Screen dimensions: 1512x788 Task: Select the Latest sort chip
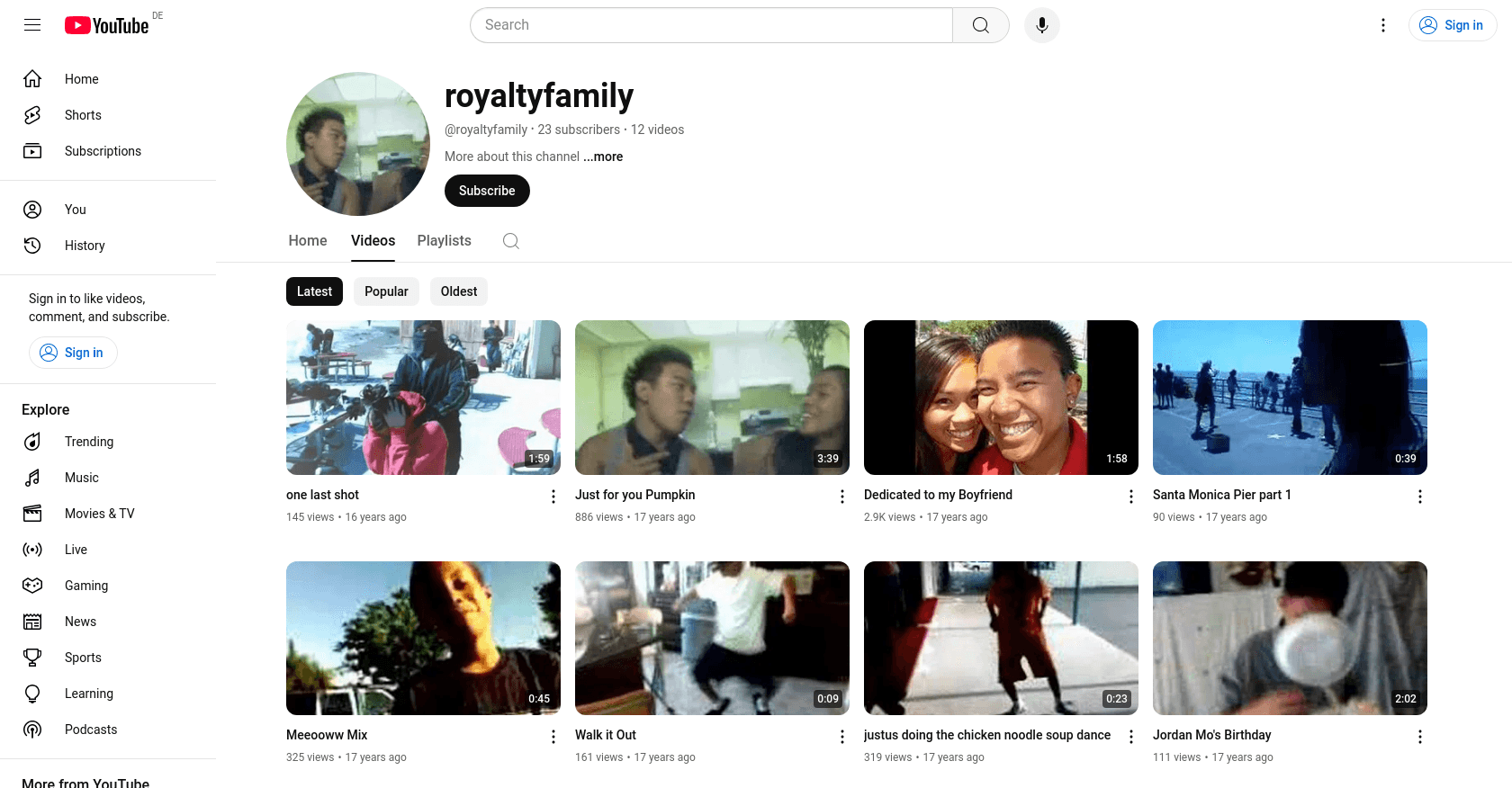click(314, 291)
